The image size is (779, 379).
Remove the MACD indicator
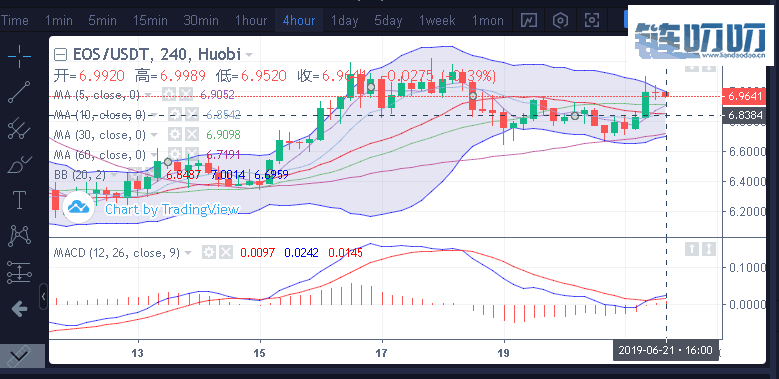coord(226,252)
